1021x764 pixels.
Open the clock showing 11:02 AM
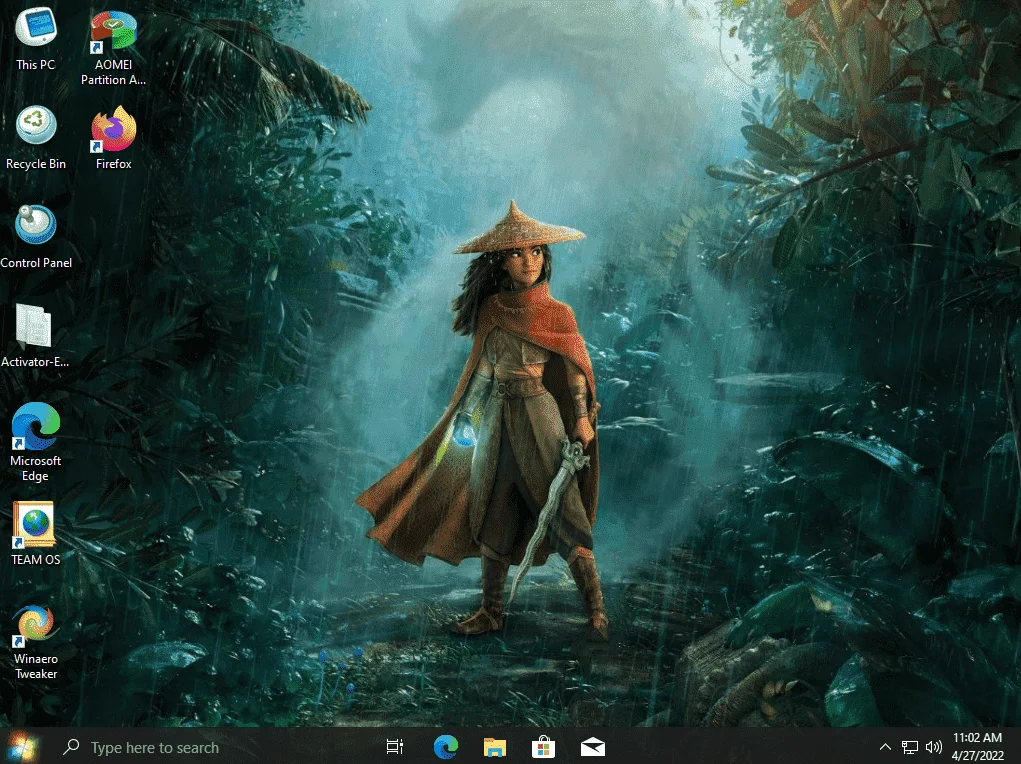click(977, 746)
